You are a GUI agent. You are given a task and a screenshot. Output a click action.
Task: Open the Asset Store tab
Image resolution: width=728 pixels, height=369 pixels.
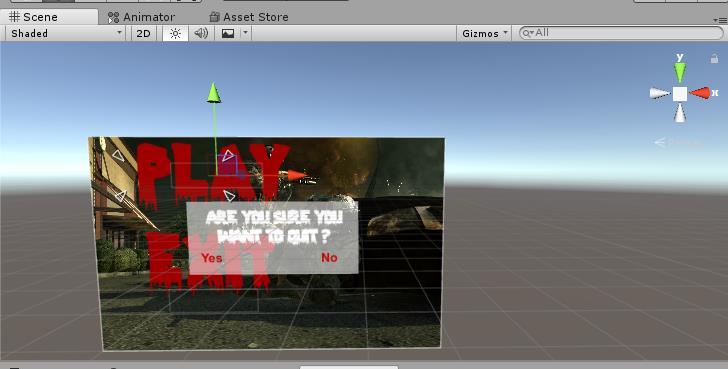click(249, 17)
